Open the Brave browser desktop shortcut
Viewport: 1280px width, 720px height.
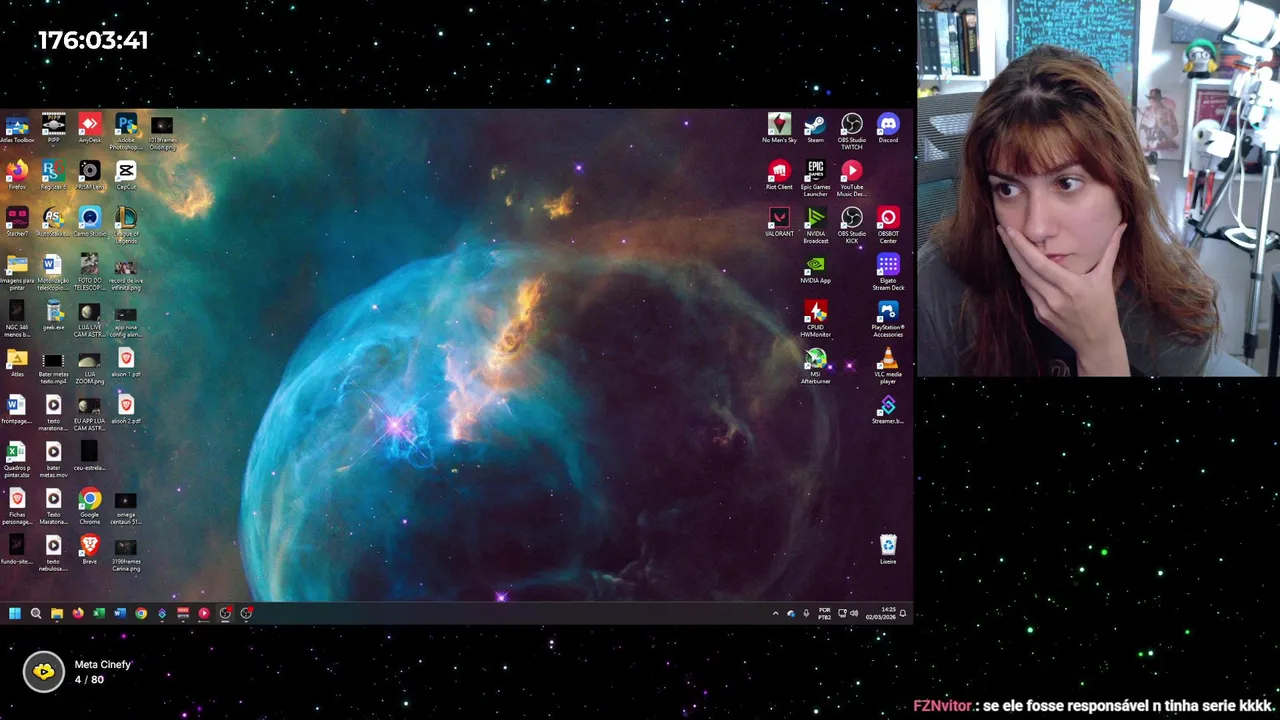click(89, 550)
